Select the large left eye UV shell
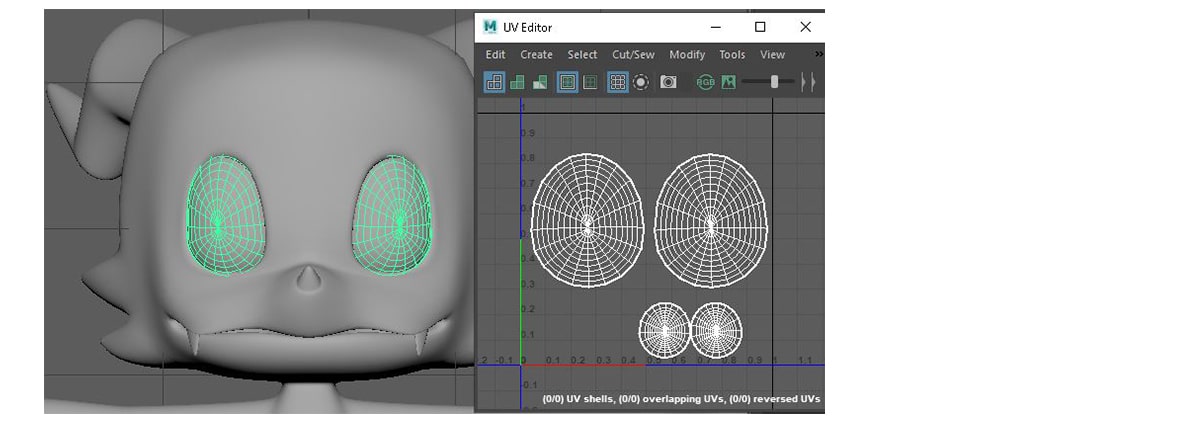The width and height of the screenshot is (1200, 427). (x=588, y=222)
